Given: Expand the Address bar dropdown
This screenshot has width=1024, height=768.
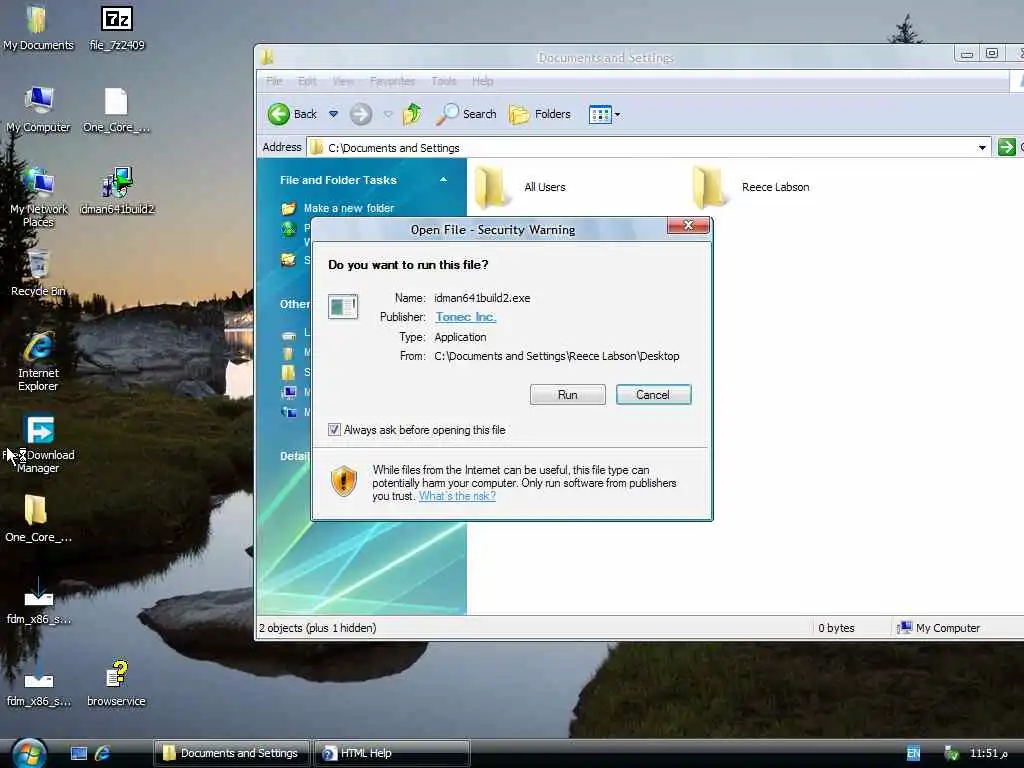Looking at the screenshot, I should point(982,148).
